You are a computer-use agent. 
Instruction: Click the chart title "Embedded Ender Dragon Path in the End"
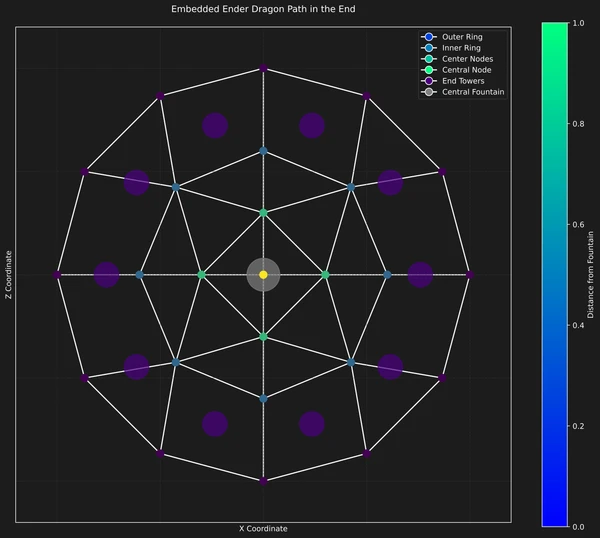point(263,9)
